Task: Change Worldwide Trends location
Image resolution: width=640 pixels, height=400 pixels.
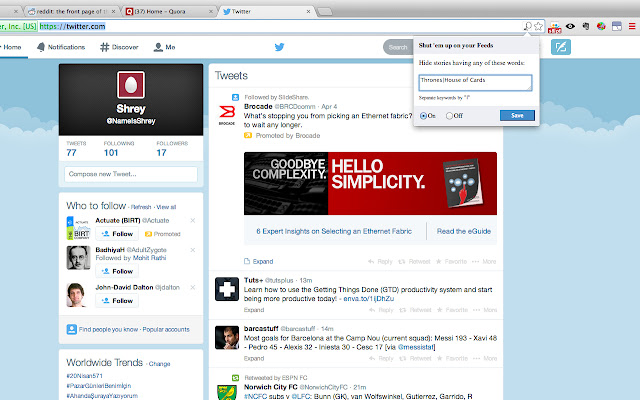Action: tap(159, 364)
